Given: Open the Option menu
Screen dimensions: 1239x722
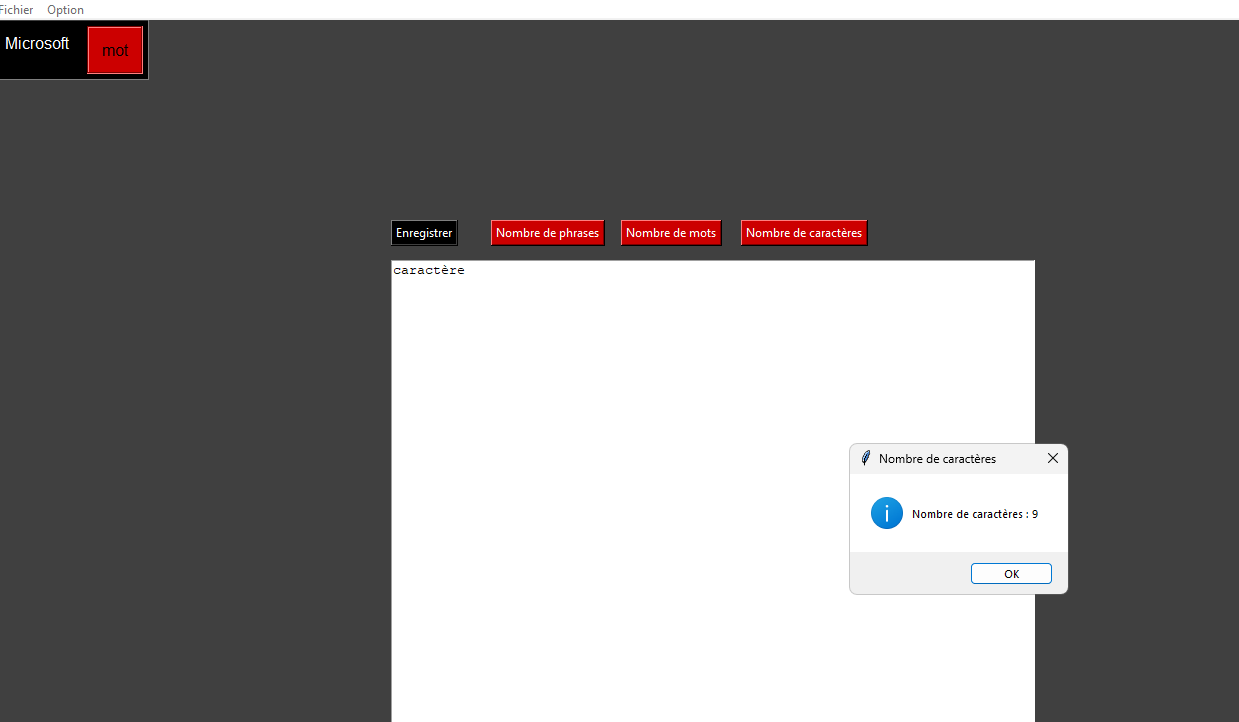Looking at the screenshot, I should tap(65, 10).
